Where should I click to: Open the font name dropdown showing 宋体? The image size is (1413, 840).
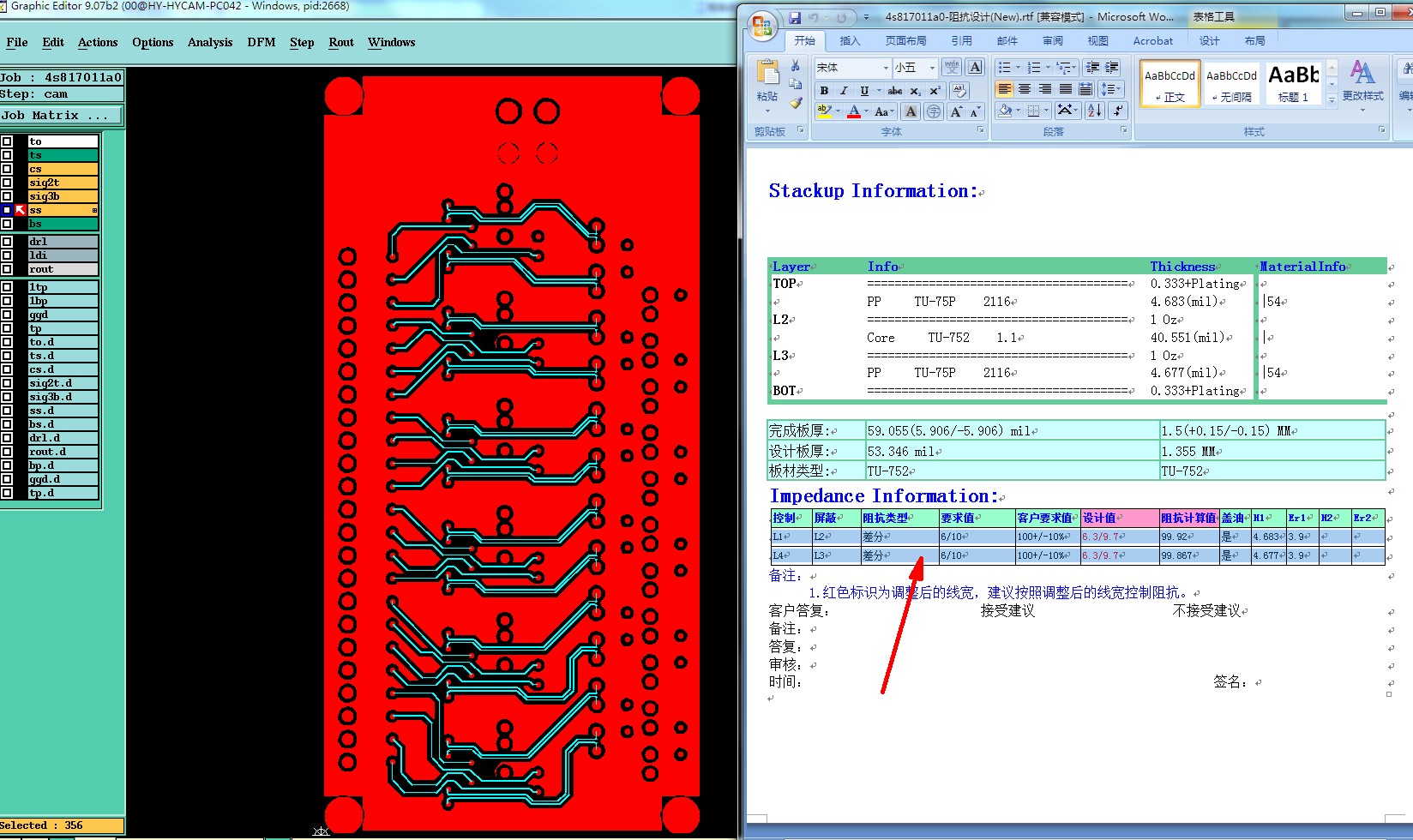click(886, 68)
